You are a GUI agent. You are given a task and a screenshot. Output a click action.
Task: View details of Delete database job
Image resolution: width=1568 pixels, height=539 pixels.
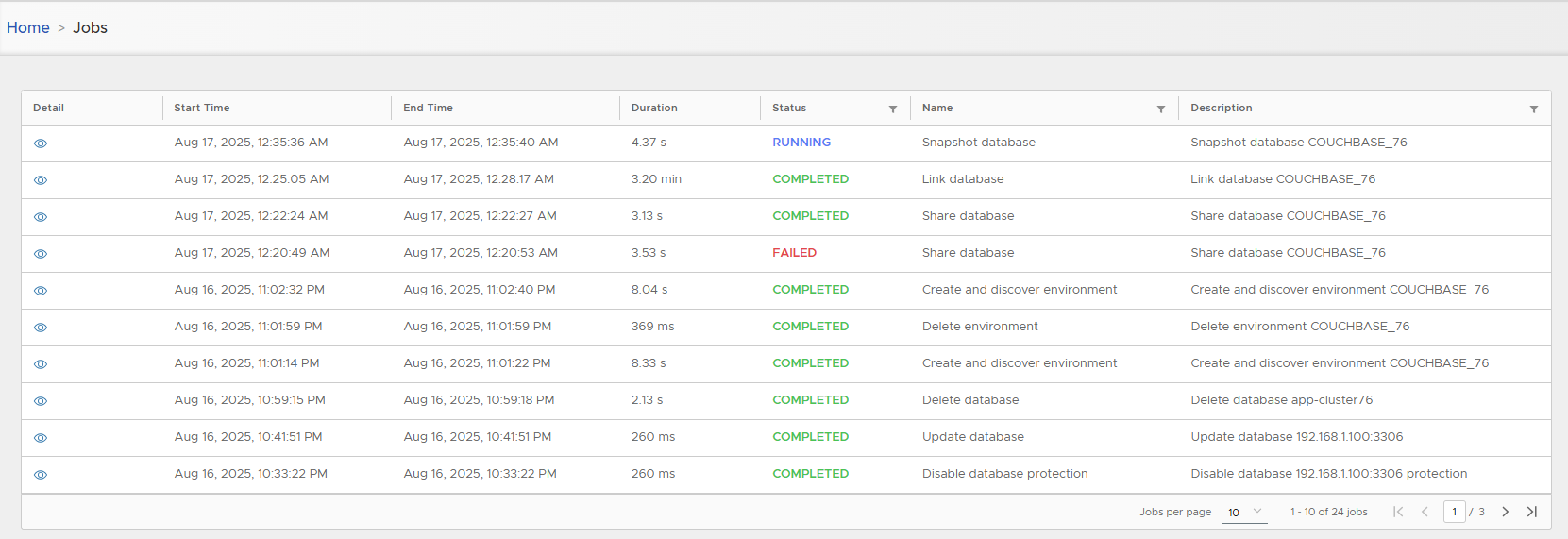(x=41, y=401)
